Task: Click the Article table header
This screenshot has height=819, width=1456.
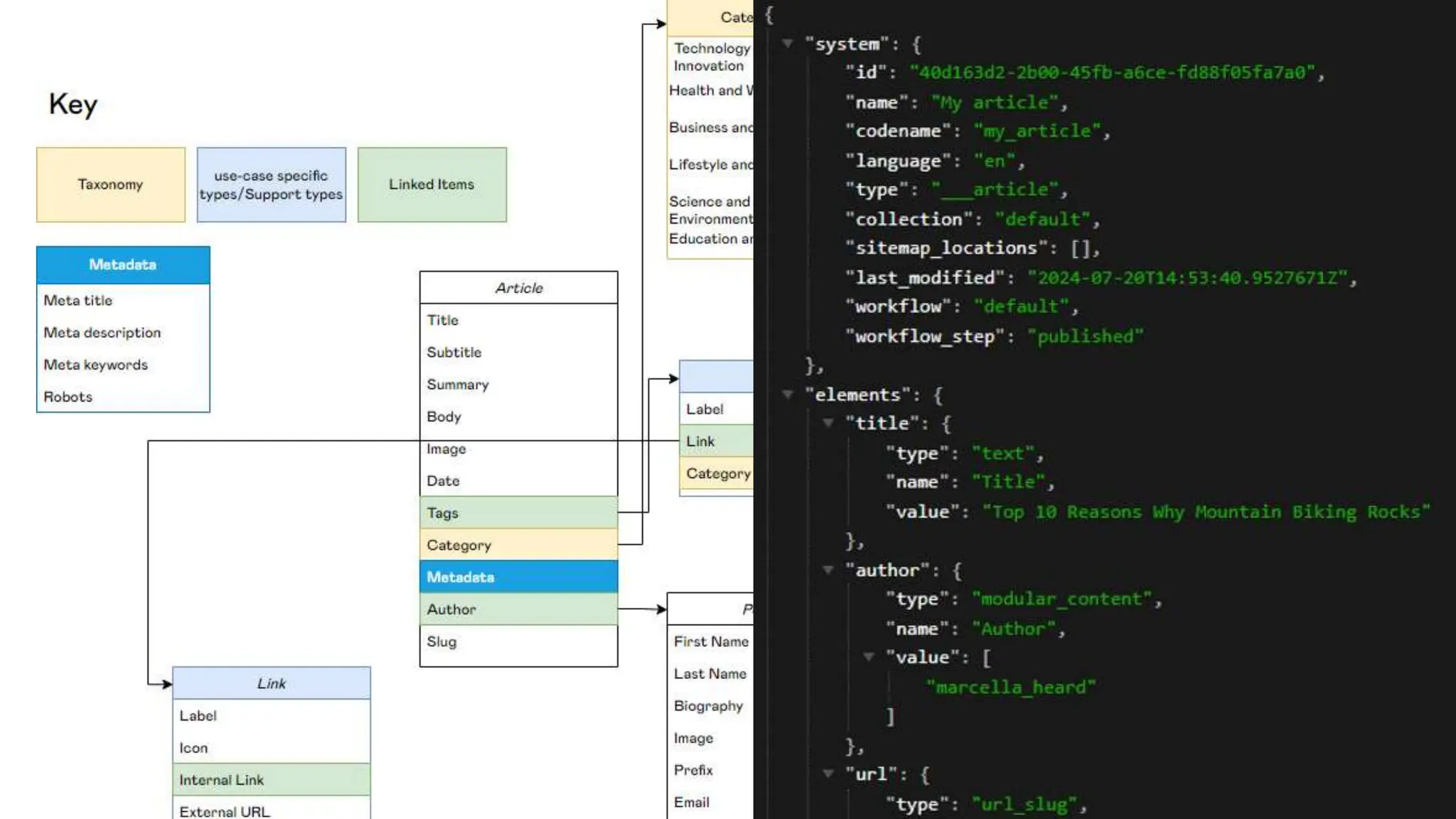Action: click(x=518, y=288)
